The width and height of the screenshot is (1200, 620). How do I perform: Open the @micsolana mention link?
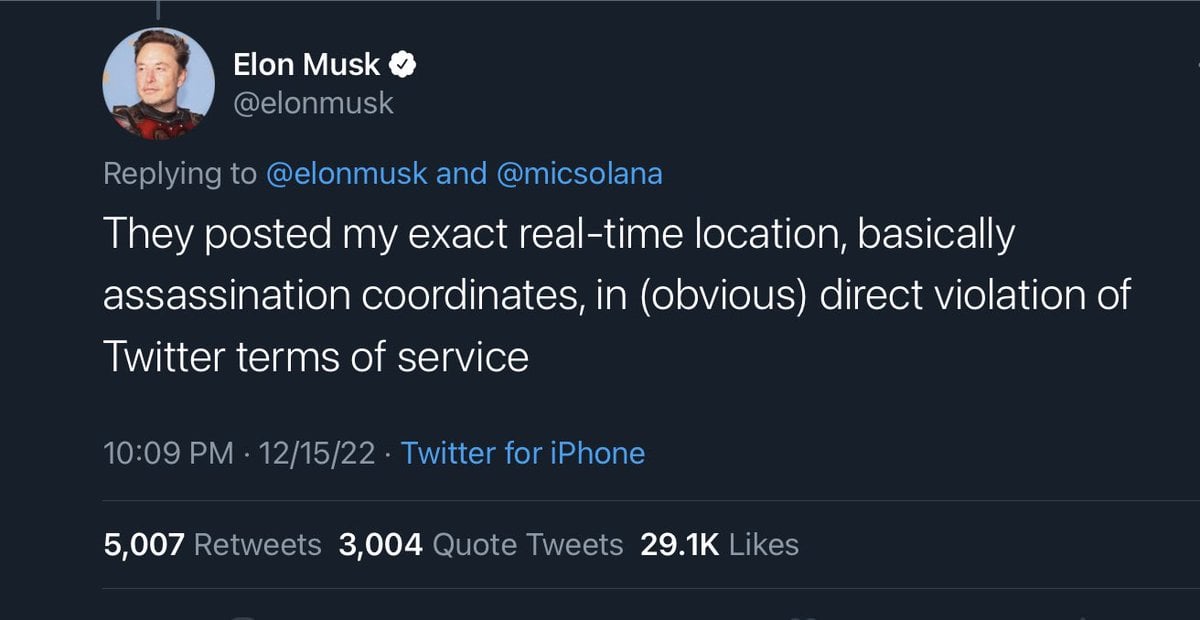point(579,174)
